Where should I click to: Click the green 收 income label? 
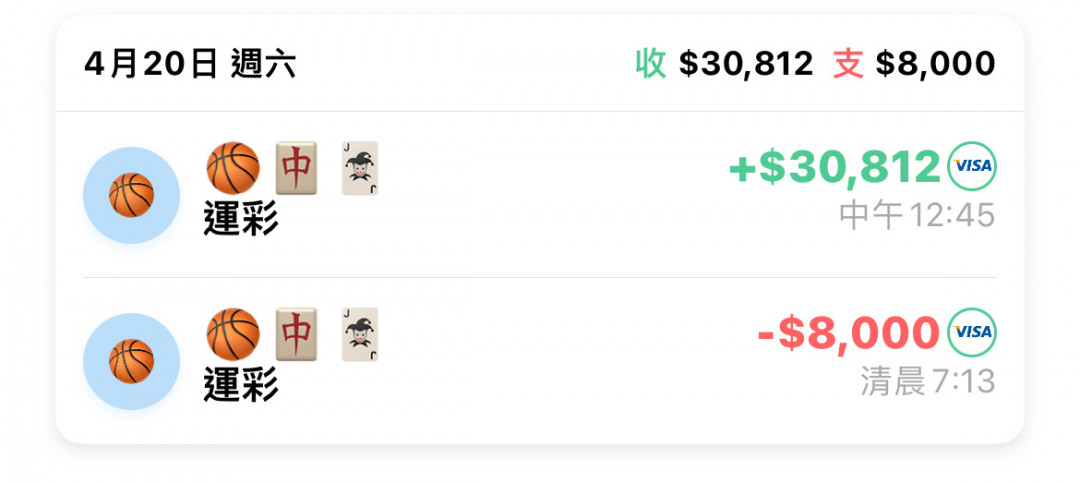tap(650, 64)
